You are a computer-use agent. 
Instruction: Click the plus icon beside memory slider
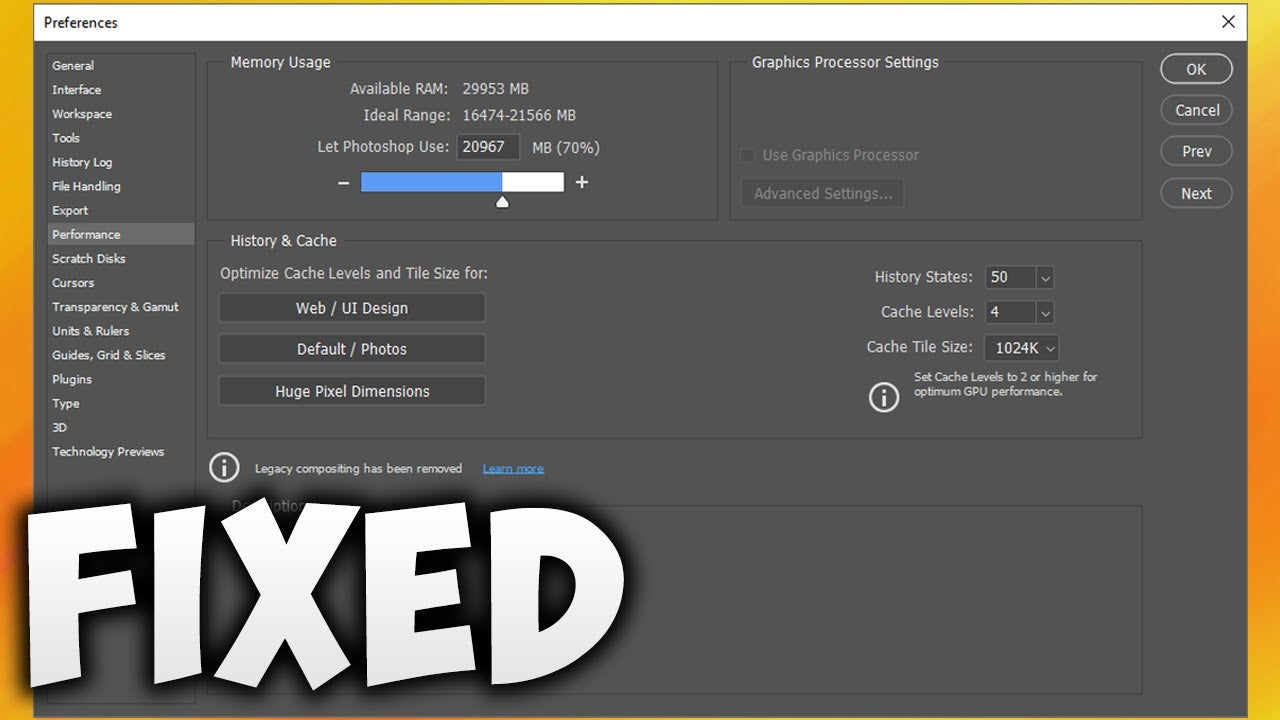point(582,183)
